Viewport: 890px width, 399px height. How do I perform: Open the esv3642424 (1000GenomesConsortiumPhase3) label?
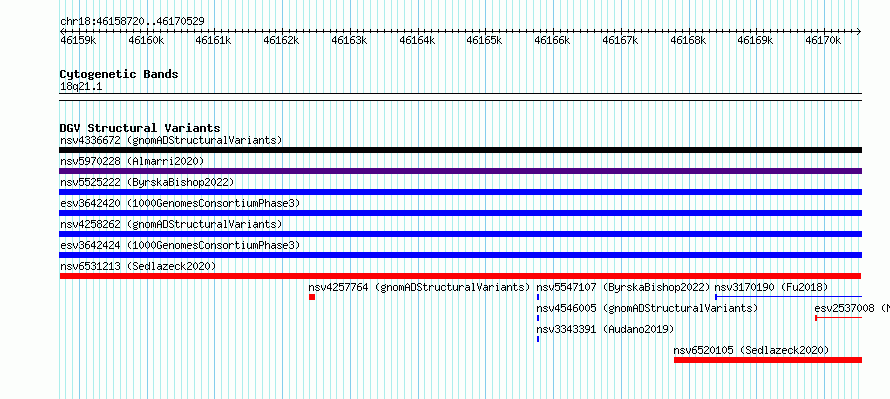(180, 245)
